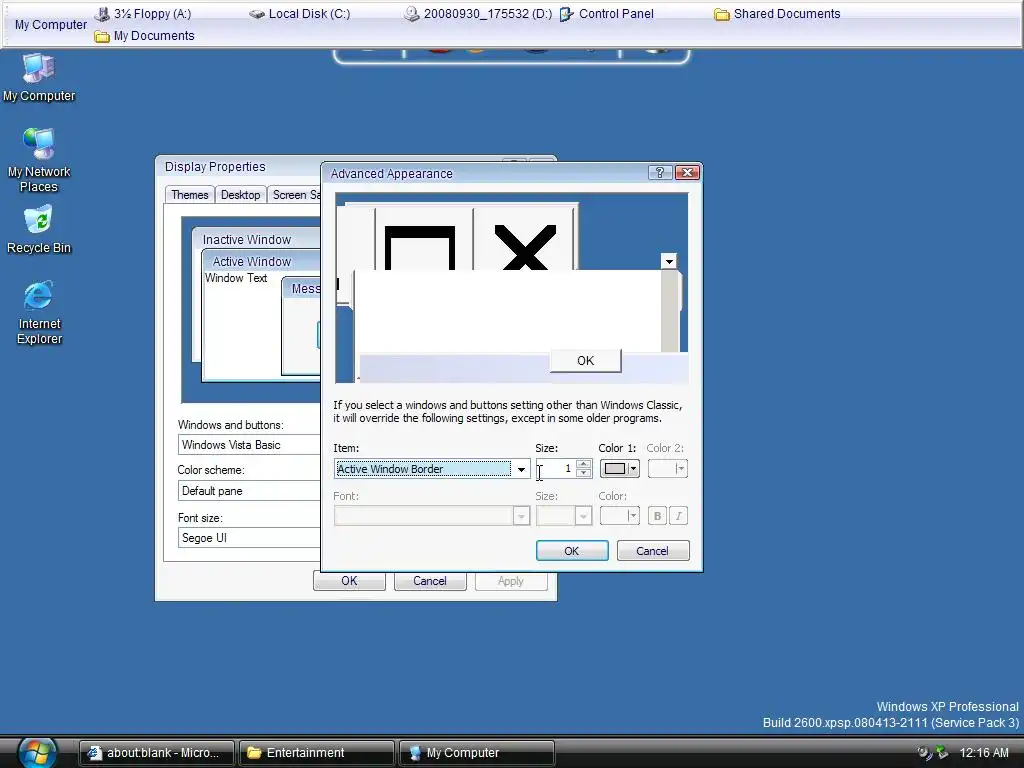Open Shared Documents from top toolbar
Screen dimensions: 1024x768
point(777,14)
